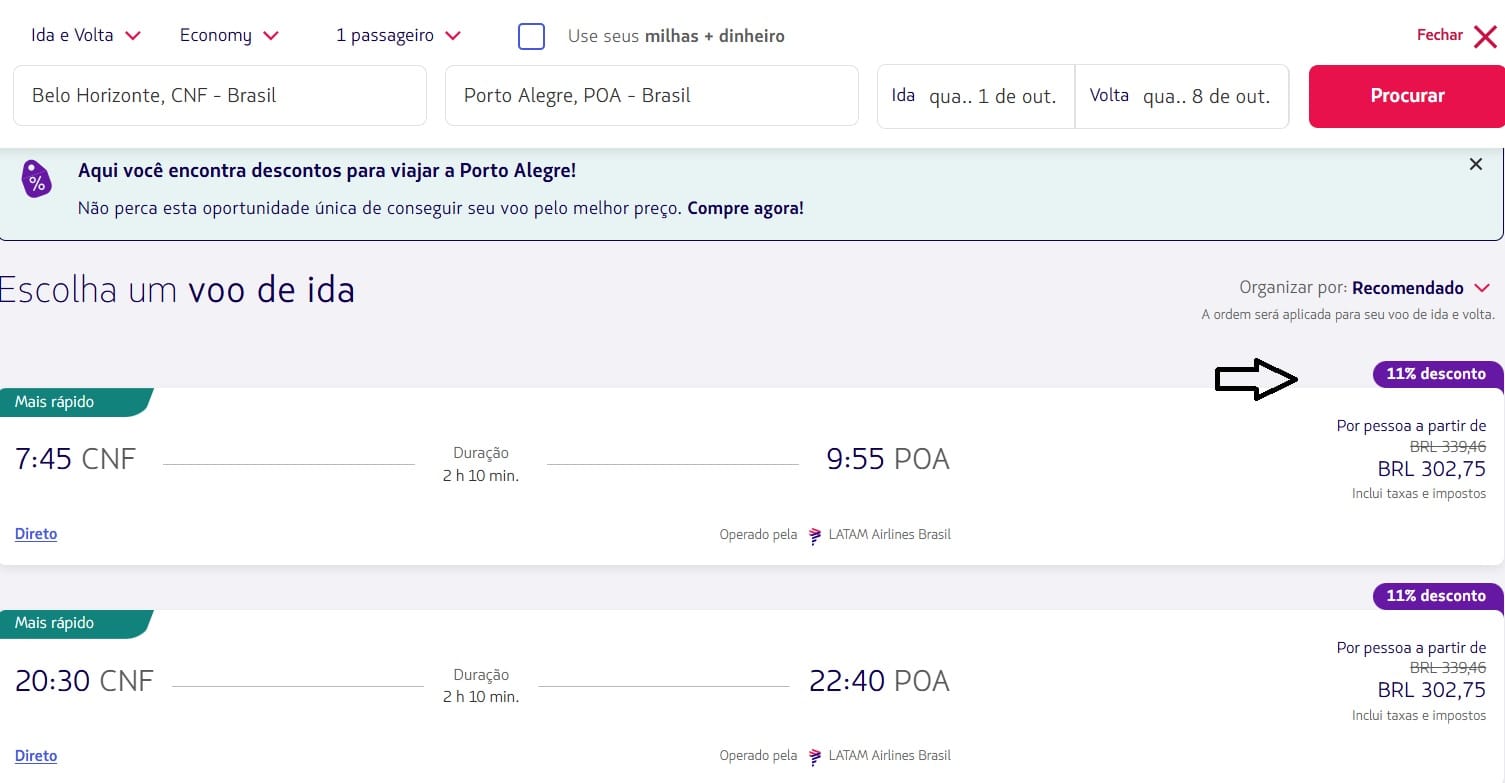Click Direto link on the 7:45 flight
1505x783 pixels.
[36, 534]
